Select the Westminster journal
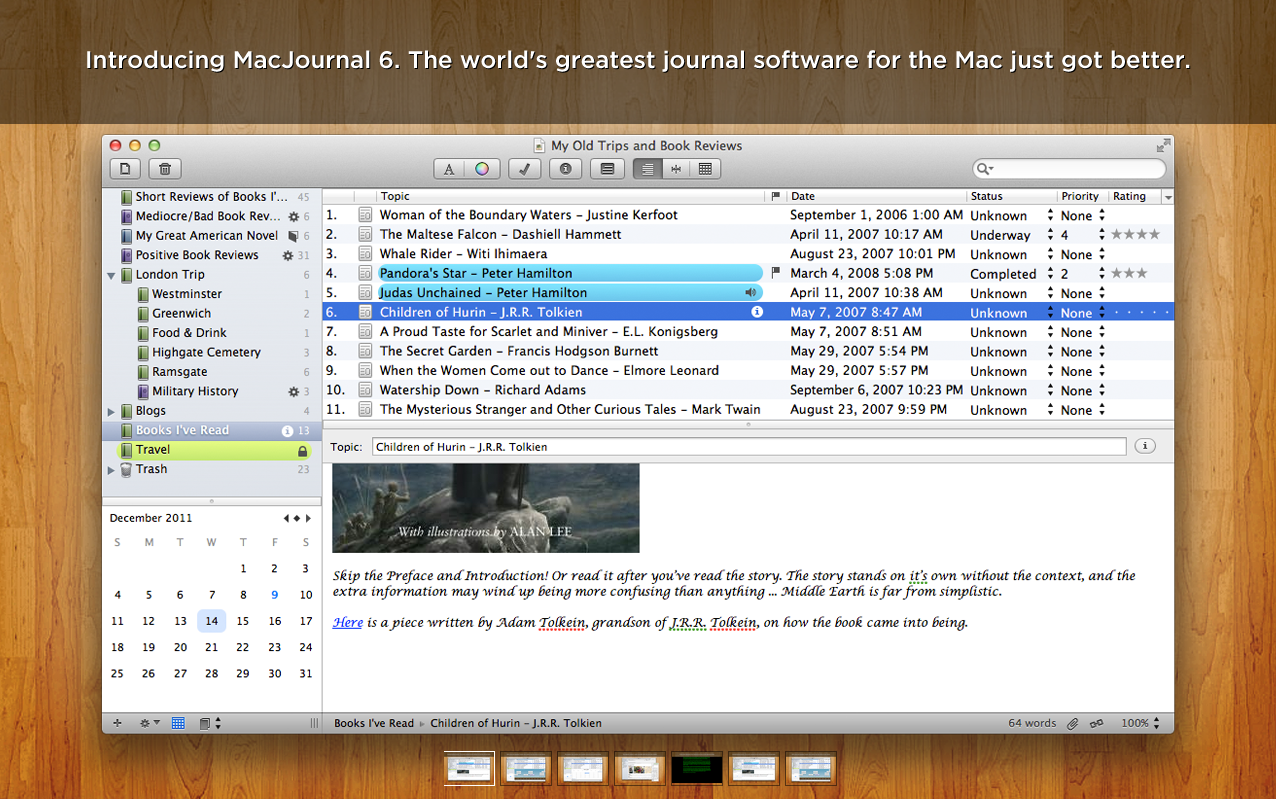Viewport: 1276px width, 799px height. point(187,294)
